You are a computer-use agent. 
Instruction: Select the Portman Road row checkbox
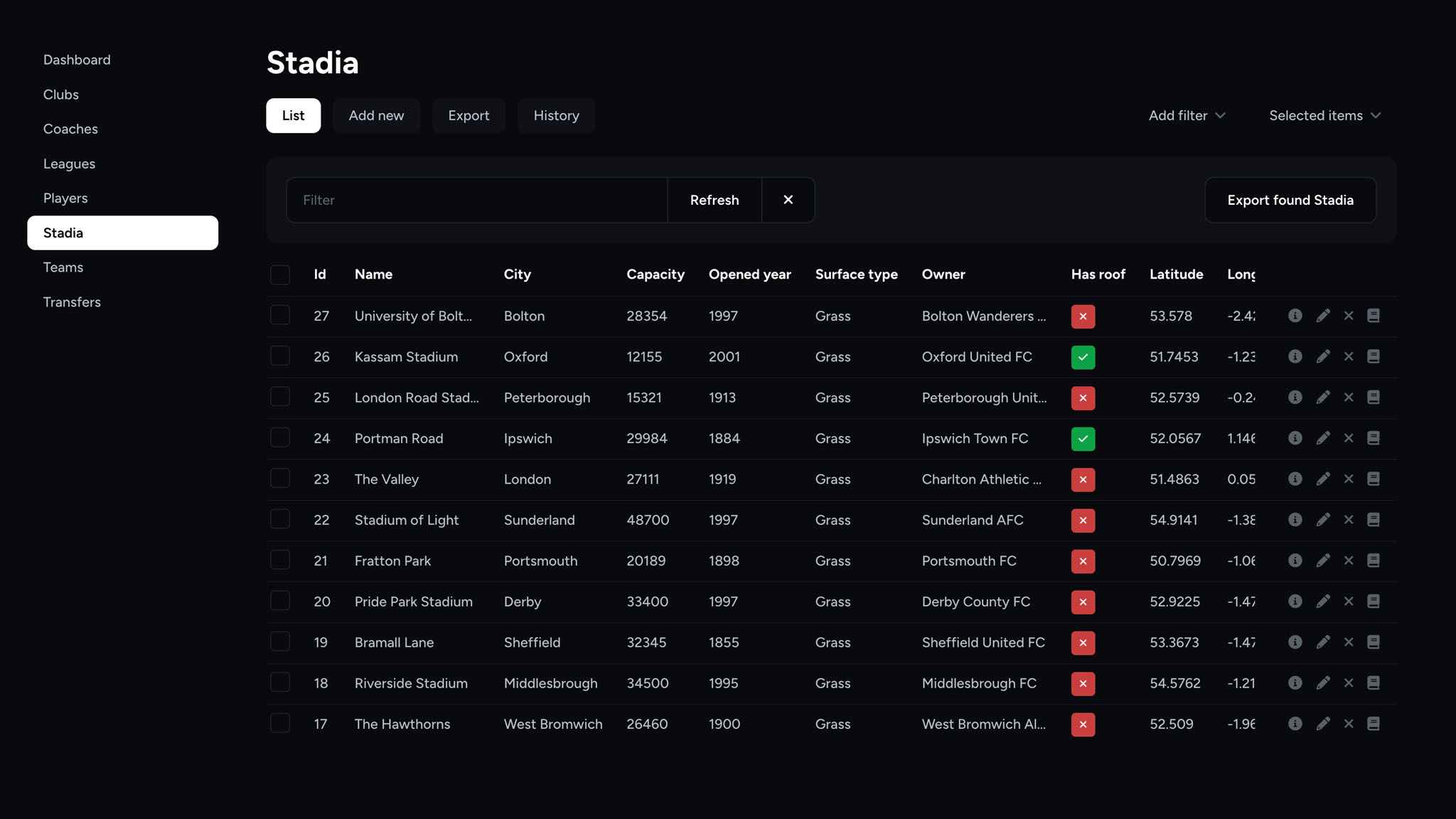coord(279,437)
